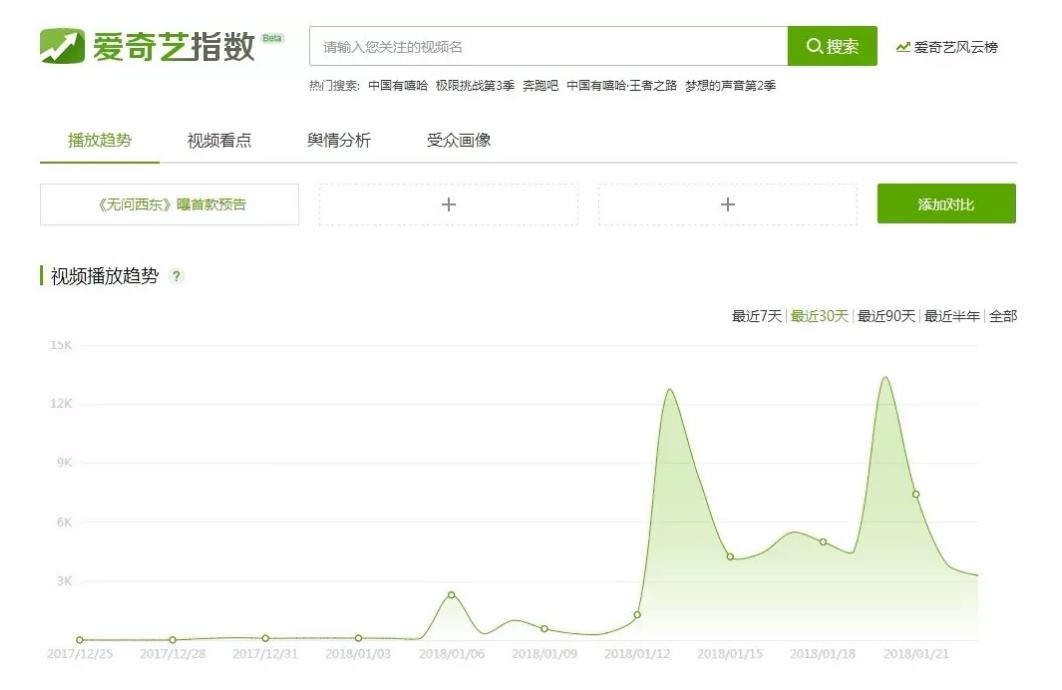This screenshot has height=690, width=1062.
Task: Click the chart data point at 2018/01/18
Action: click(823, 542)
